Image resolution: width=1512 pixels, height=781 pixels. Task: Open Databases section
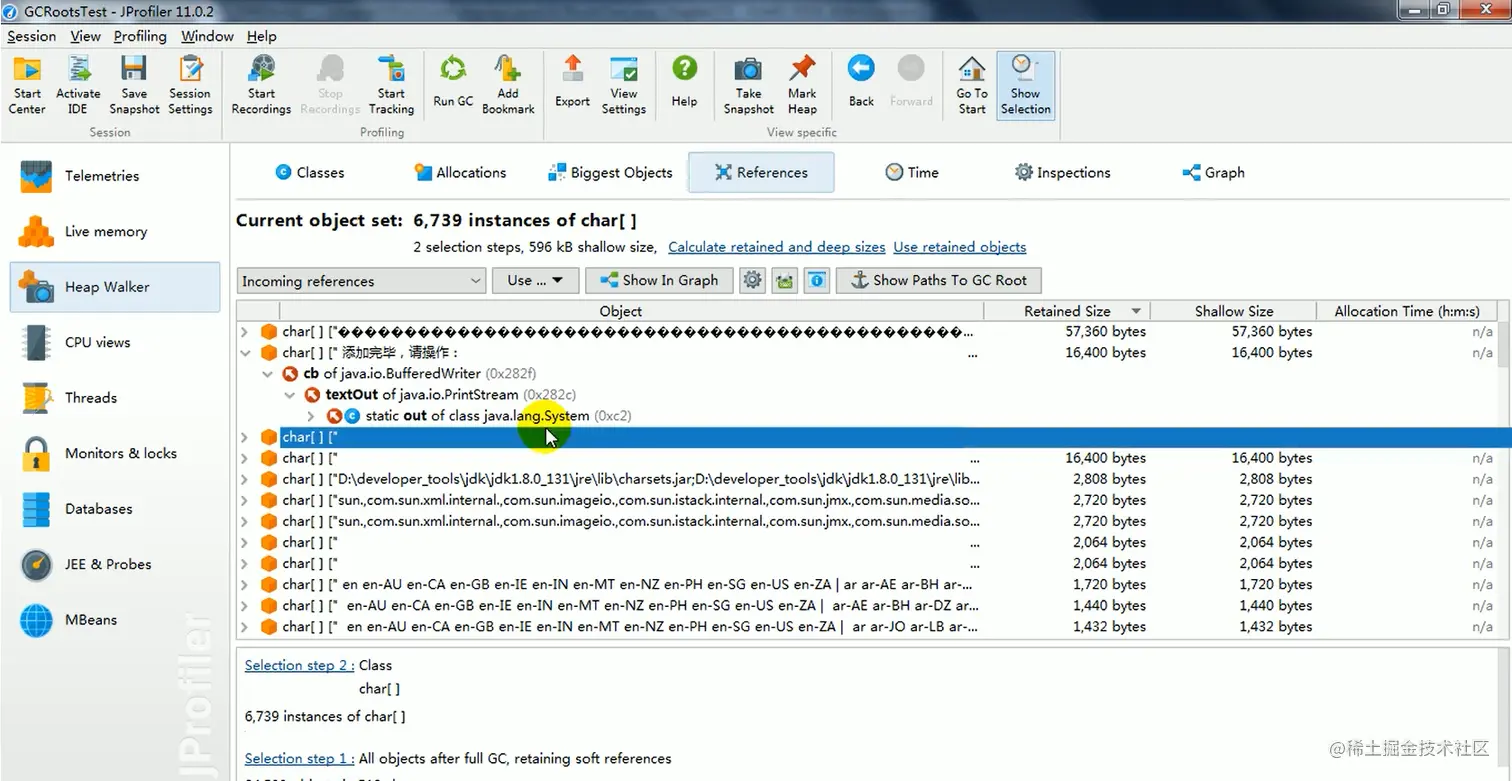(x=115, y=509)
